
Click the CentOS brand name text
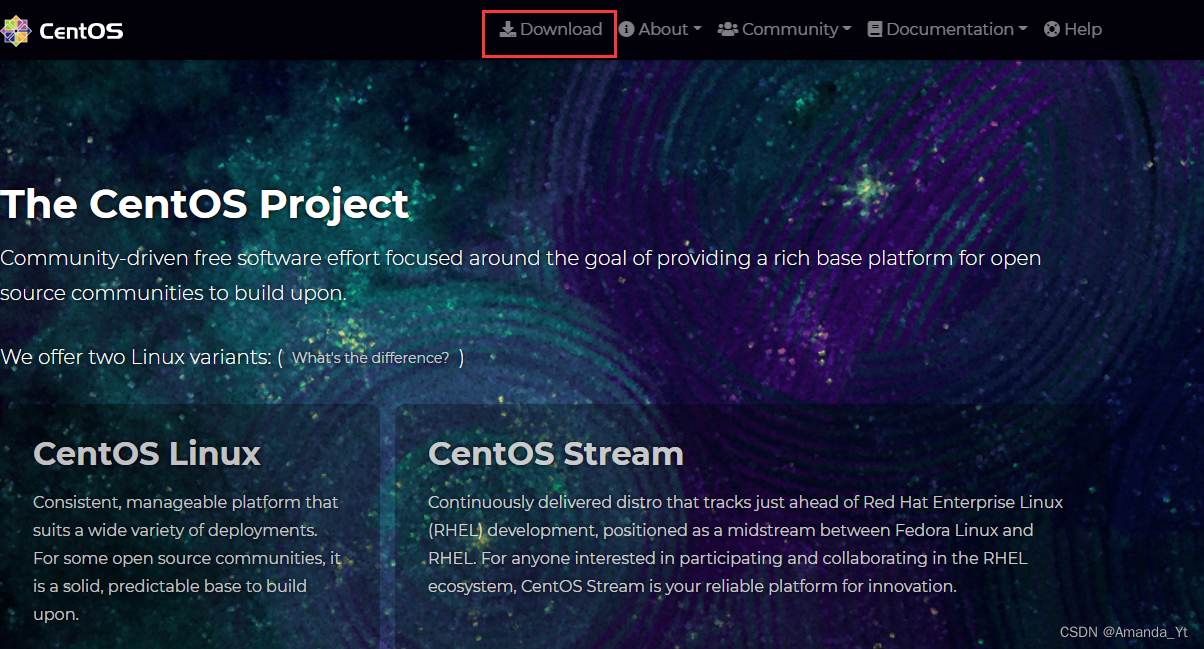point(81,31)
